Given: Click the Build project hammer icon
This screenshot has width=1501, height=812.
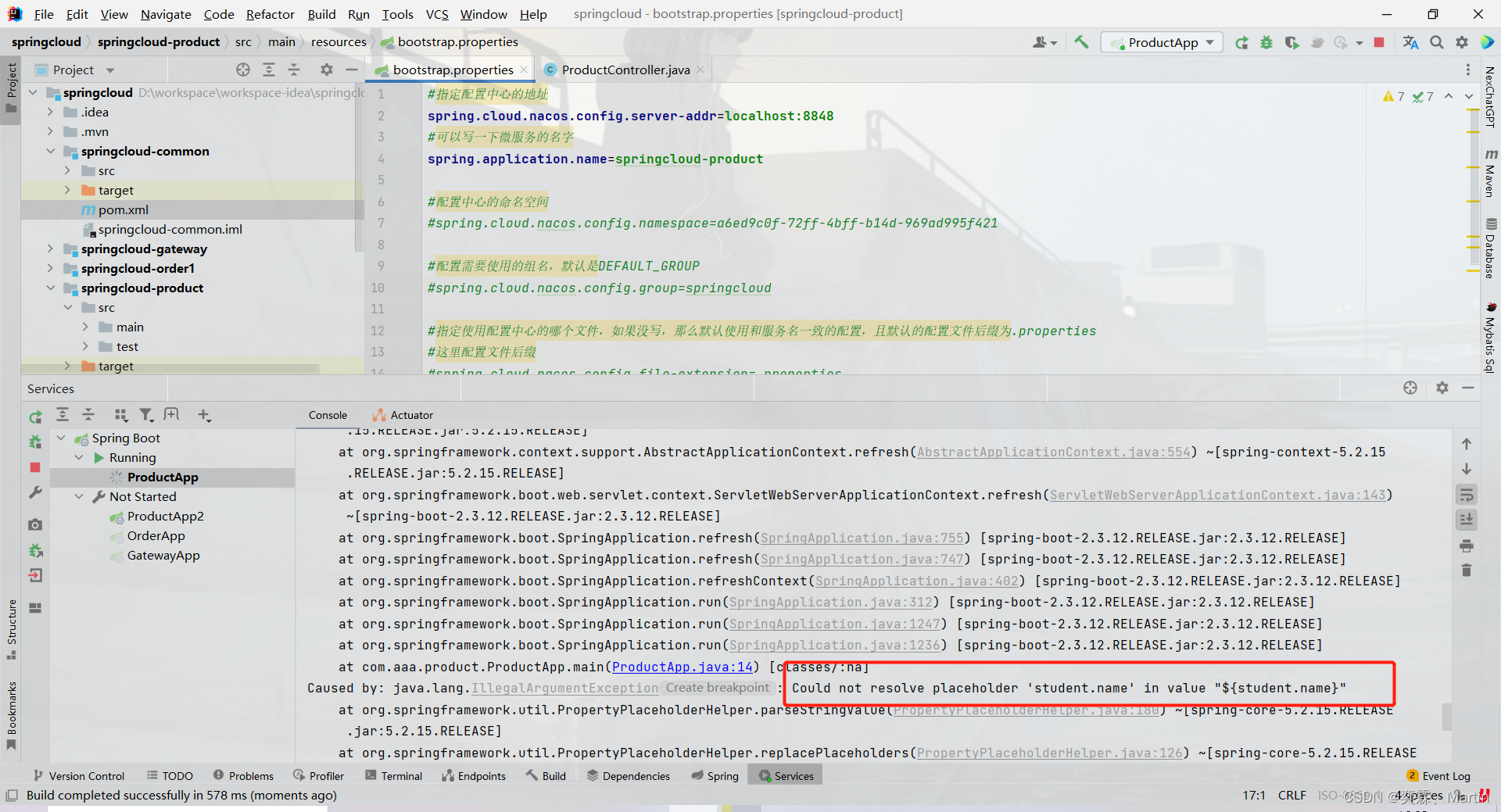Looking at the screenshot, I should tap(1081, 42).
